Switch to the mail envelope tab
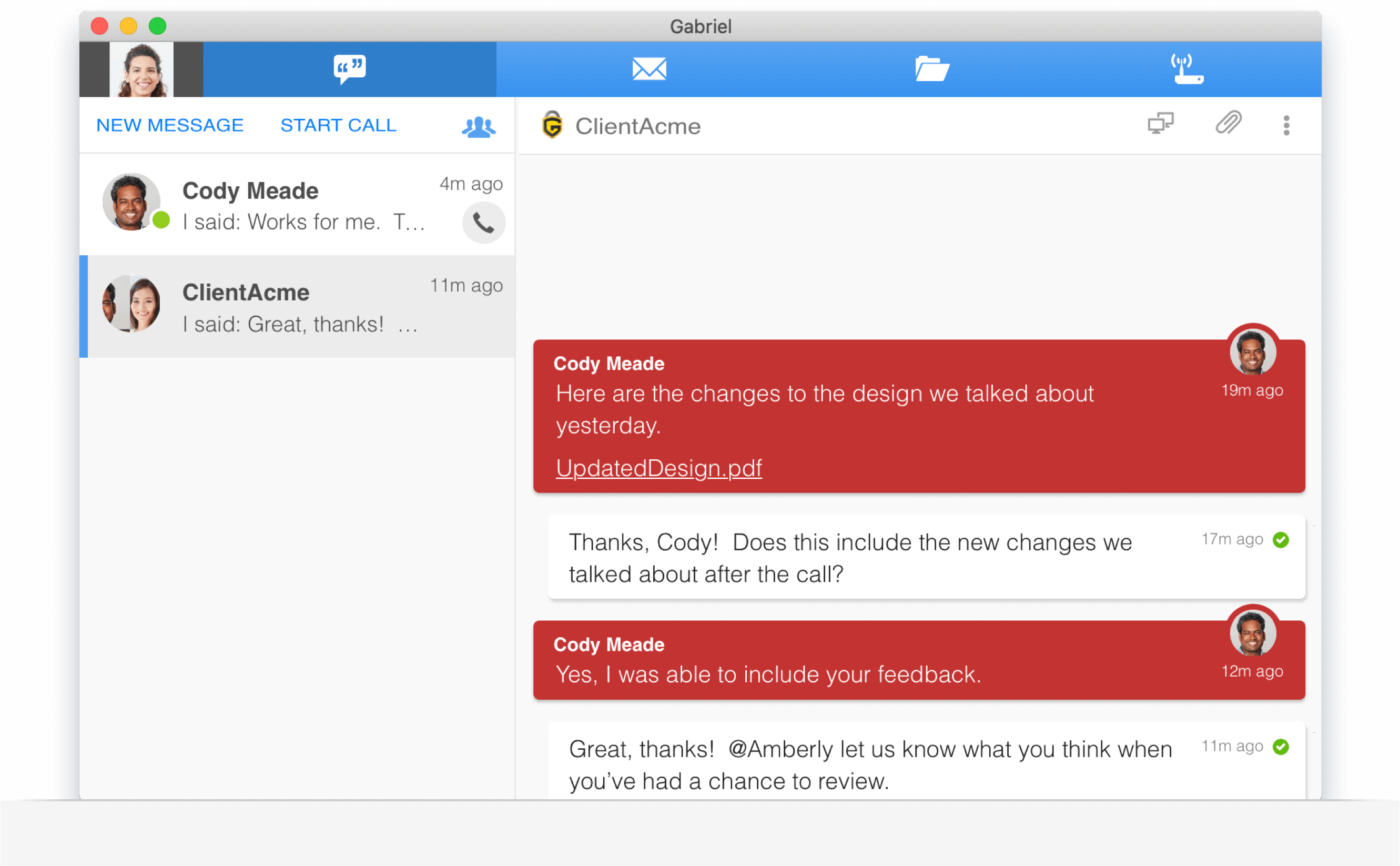The width and height of the screenshot is (1400, 866). tap(649, 69)
